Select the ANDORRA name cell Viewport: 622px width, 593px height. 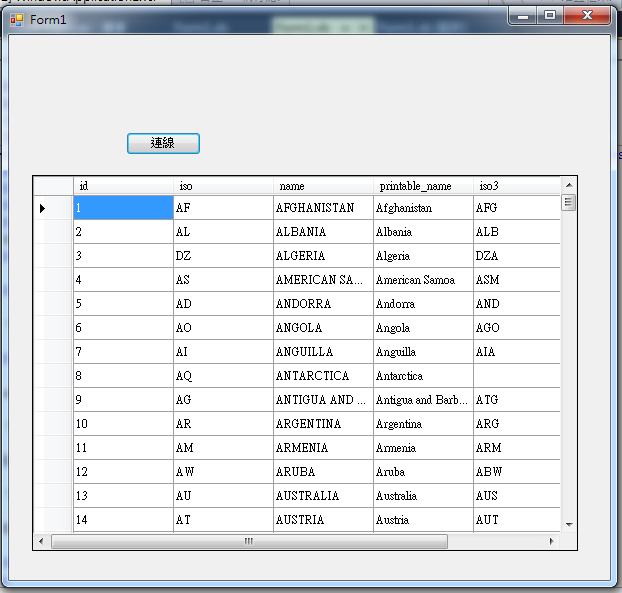pos(323,303)
